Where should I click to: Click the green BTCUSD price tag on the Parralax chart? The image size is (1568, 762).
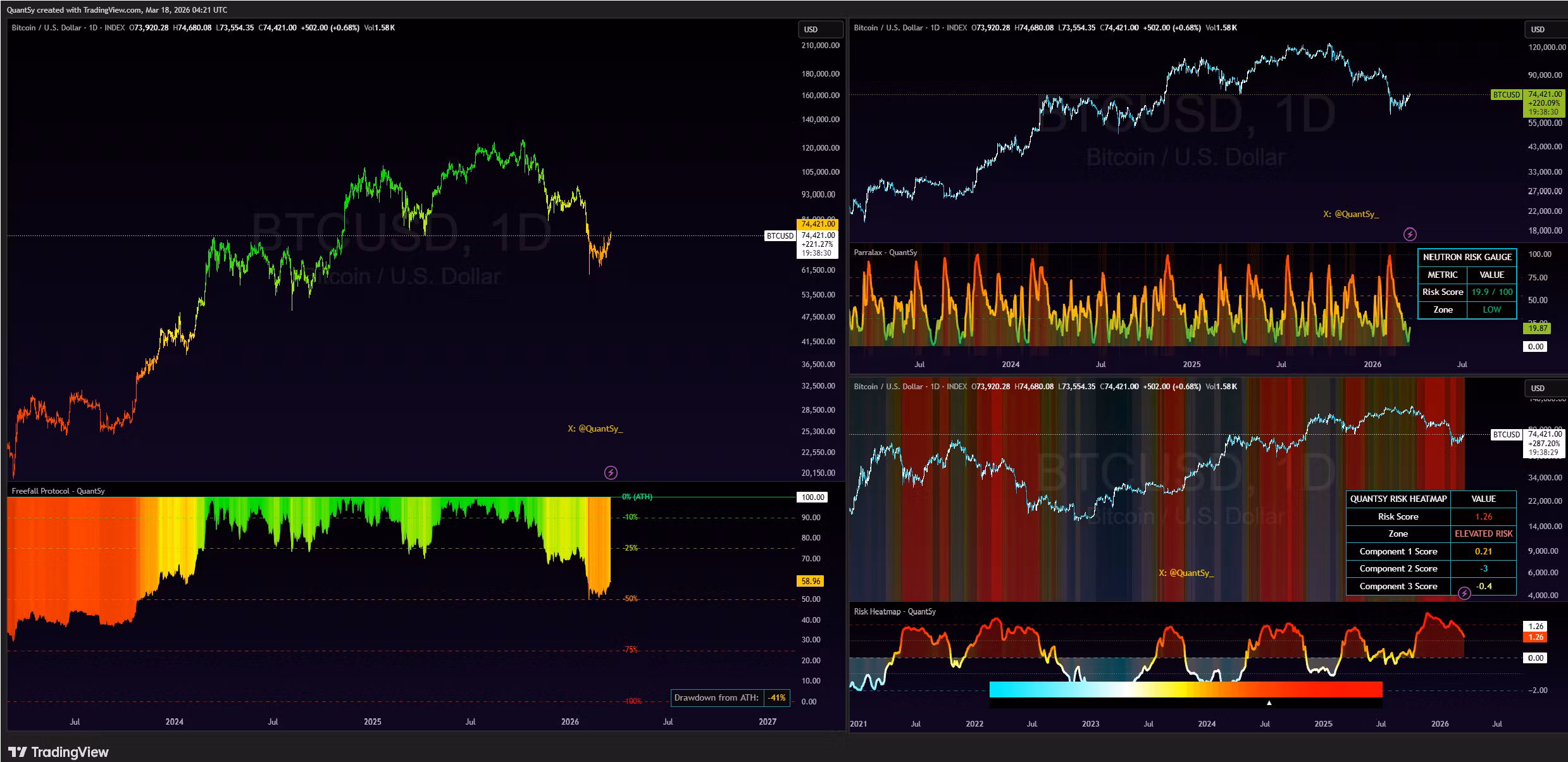pos(1506,95)
